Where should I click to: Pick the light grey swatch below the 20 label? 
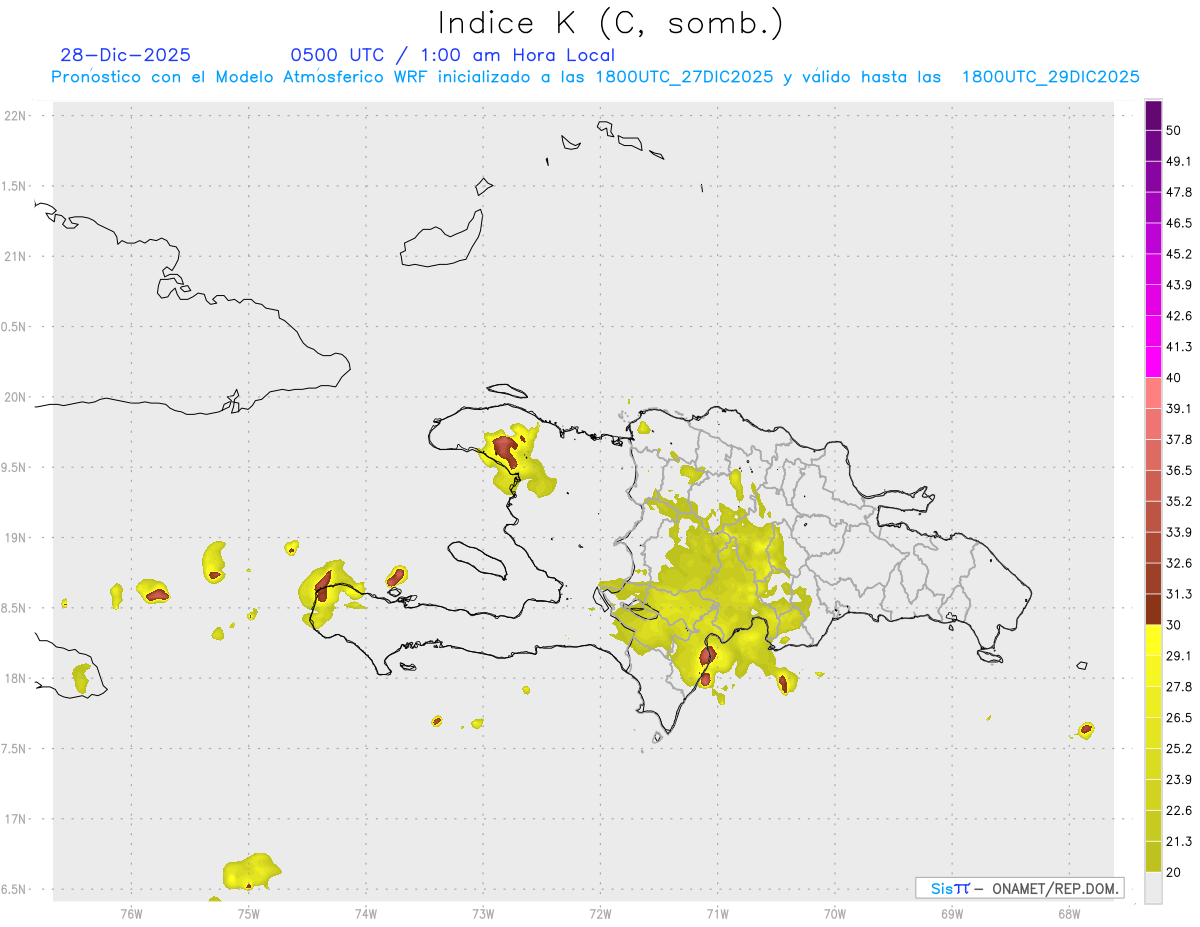click(x=1153, y=887)
